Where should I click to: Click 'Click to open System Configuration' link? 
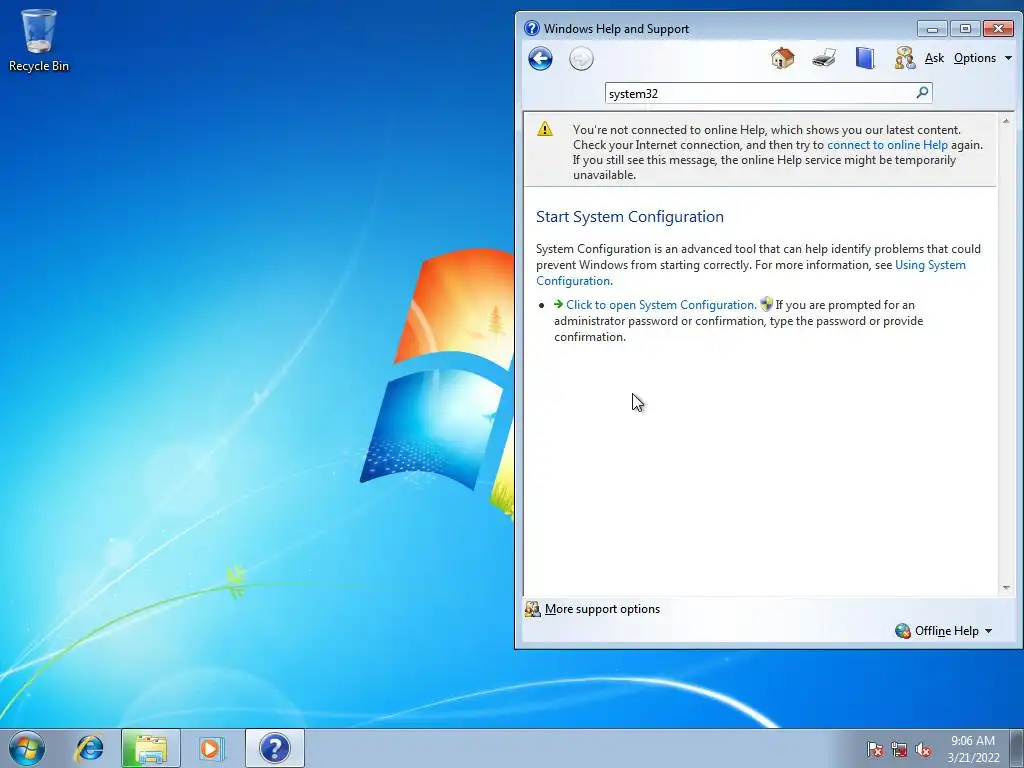click(x=661, y=305)
